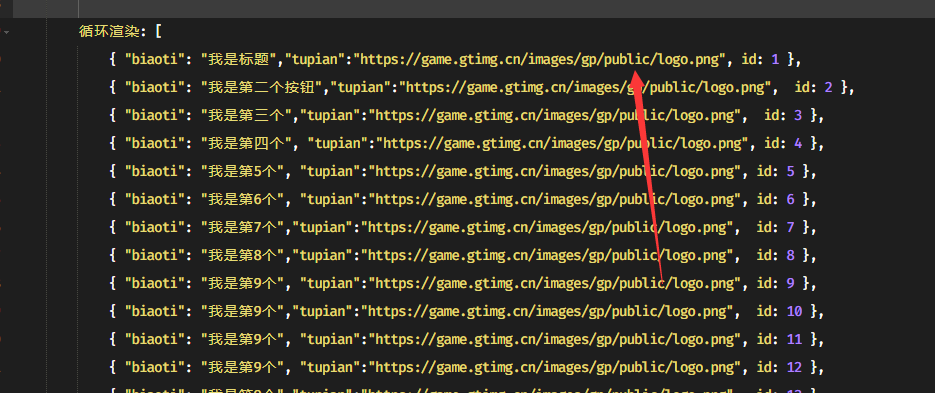Click the id number 7
Viewport: 935px width, 393px height.
[790, 228]
